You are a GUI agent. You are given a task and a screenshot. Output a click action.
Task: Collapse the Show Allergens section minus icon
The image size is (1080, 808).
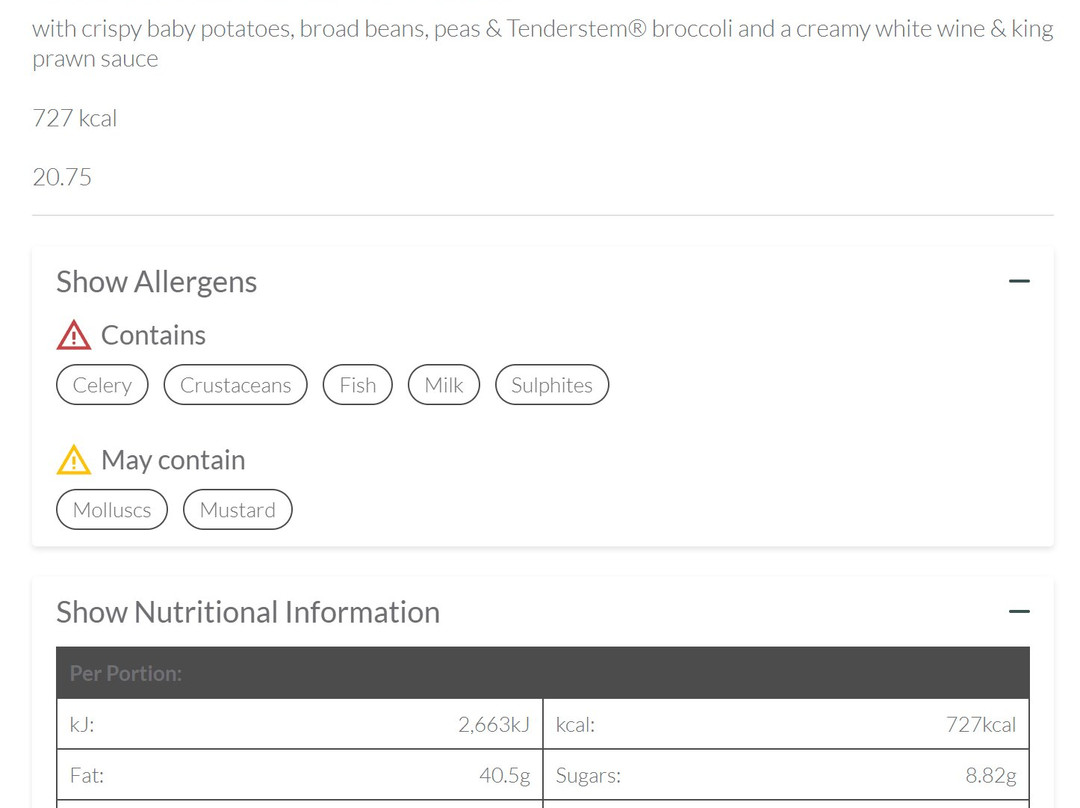click(1019, 282)
